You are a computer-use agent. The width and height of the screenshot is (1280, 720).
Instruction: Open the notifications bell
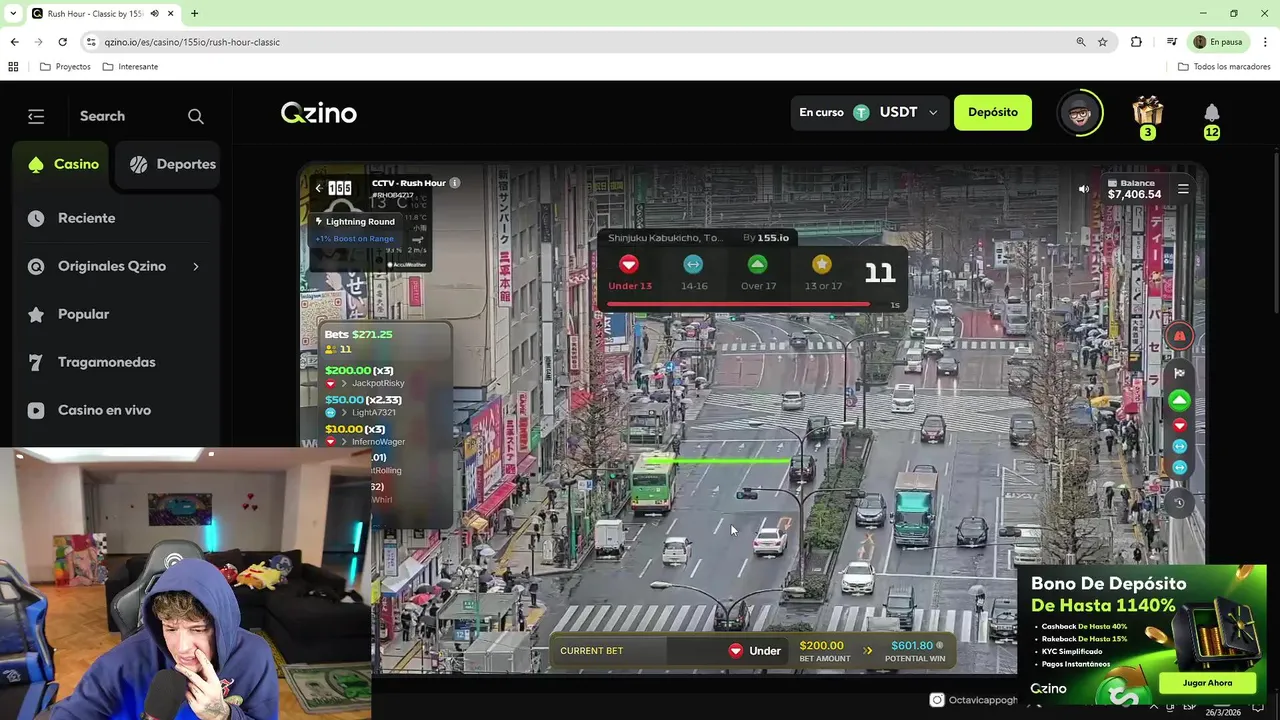(x=1212, y=112)
